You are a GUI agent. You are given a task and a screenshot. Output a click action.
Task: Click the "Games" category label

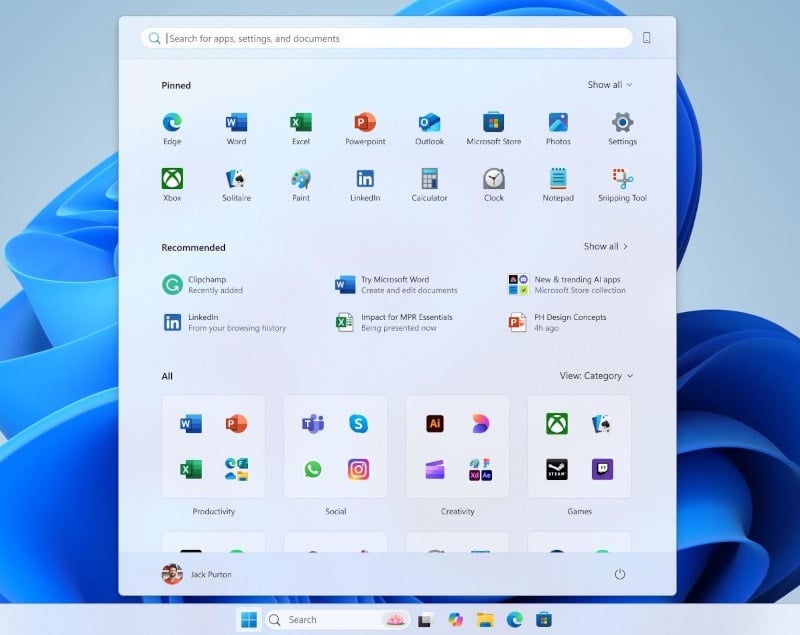pos(580,511)
